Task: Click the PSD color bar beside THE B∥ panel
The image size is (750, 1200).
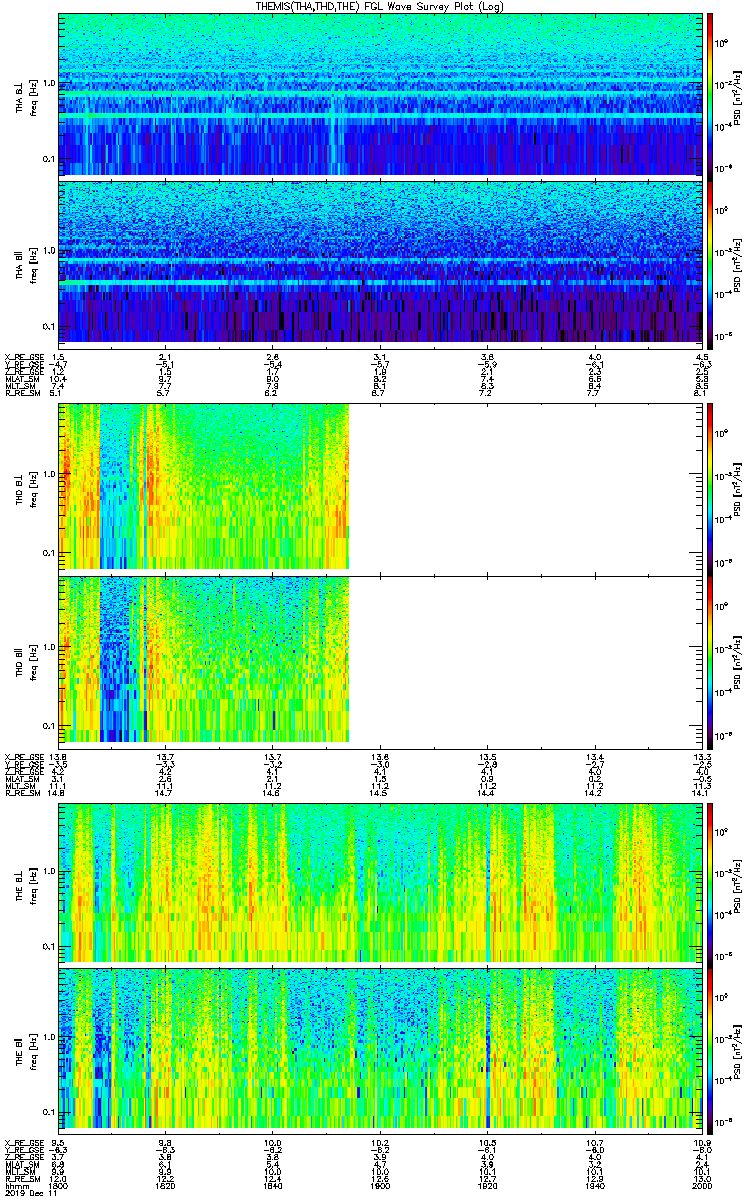Action: click(x=710, y=1050)
